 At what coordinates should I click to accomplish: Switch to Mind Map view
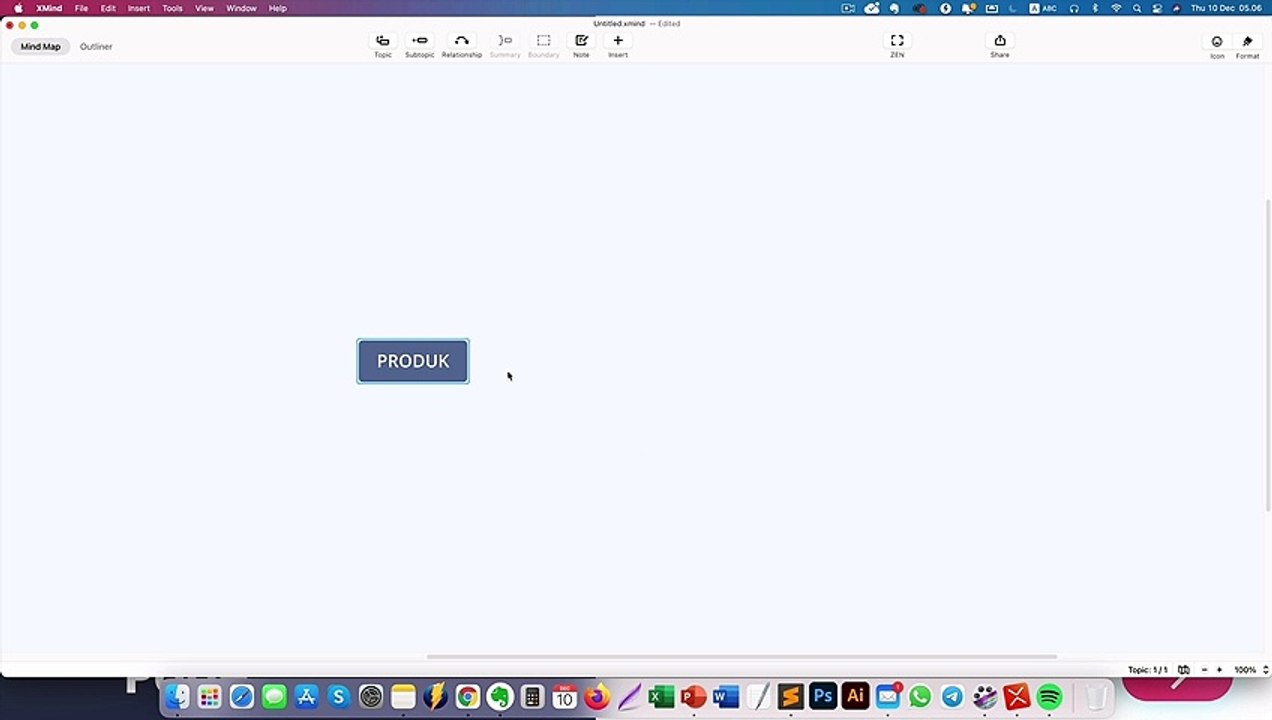41,46
